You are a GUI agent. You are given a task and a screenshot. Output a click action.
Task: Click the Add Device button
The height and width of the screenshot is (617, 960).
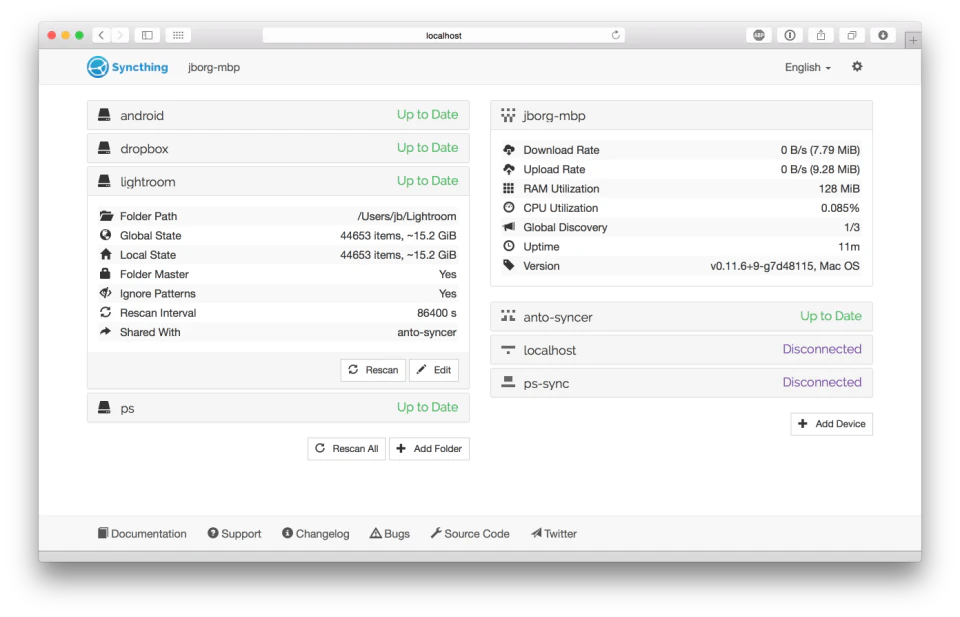[x=831, y=423]
